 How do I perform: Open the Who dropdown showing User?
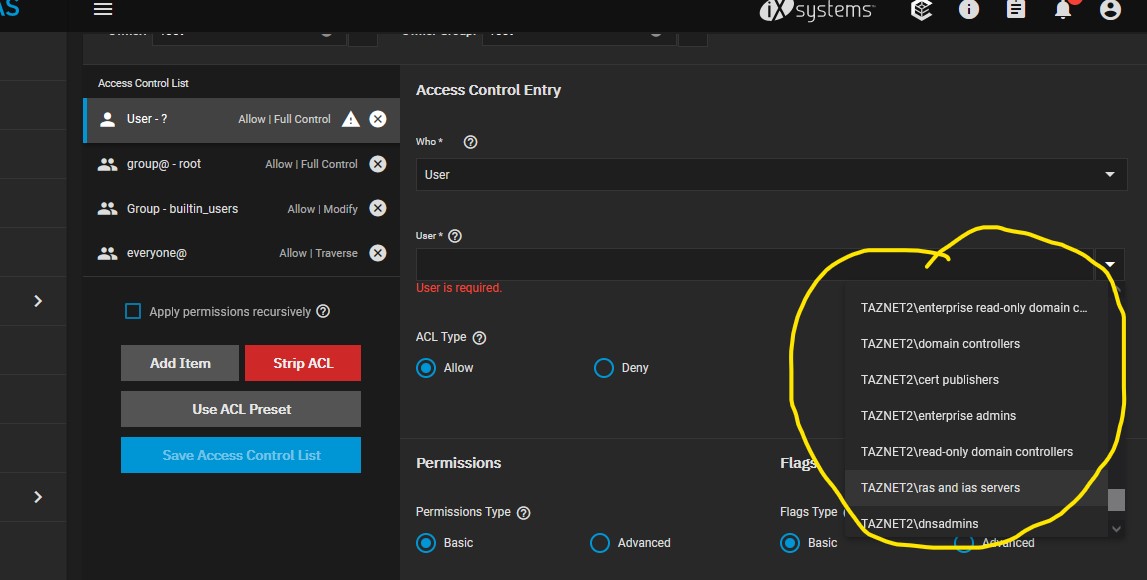(x=771, y=175)
